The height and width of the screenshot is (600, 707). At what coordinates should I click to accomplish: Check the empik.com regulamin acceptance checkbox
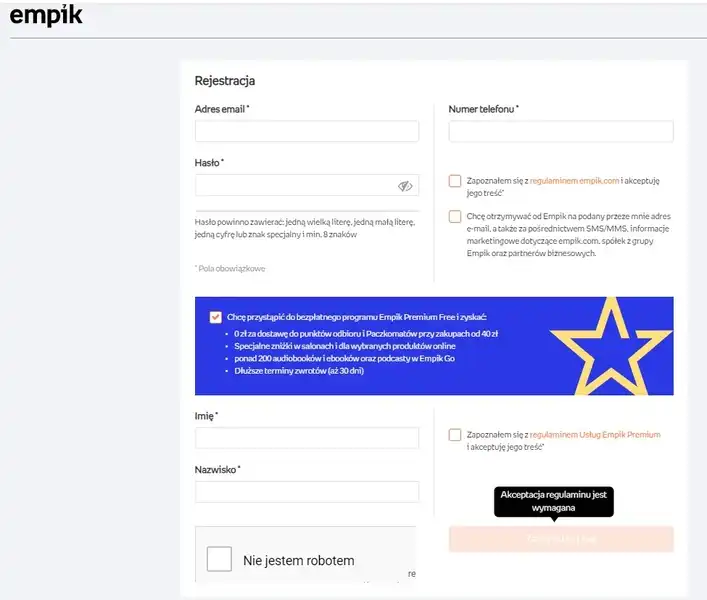click(x=455, y=181)
